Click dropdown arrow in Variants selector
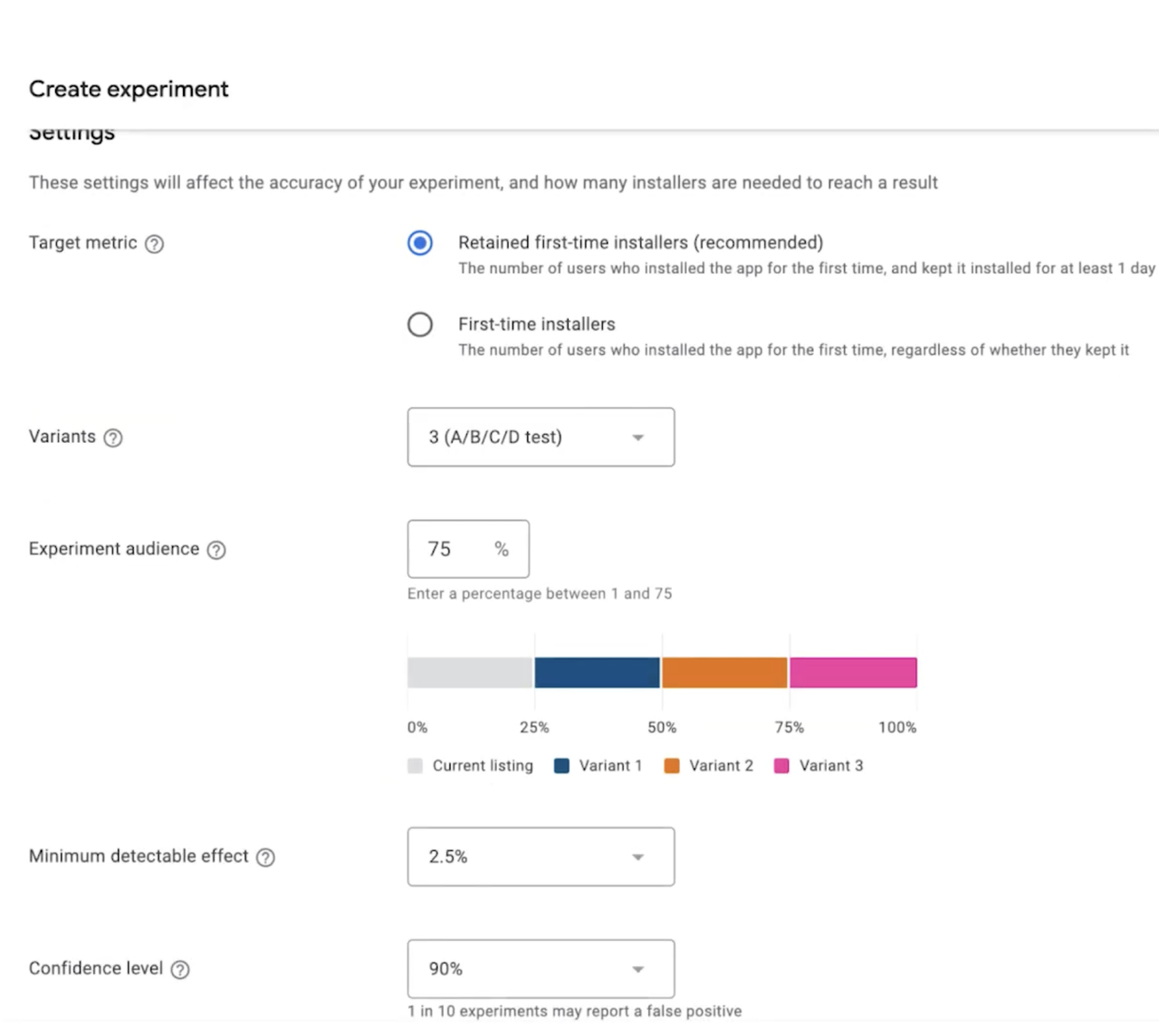Image resolution: width=1159 pixels, height=1036 pixels. point(637,437)
